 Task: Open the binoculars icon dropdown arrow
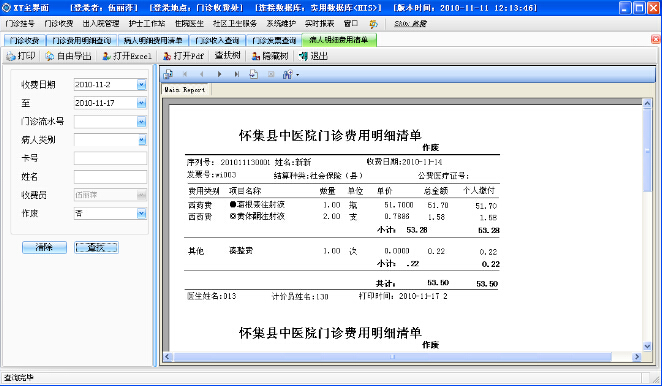(x=298, y=75)
